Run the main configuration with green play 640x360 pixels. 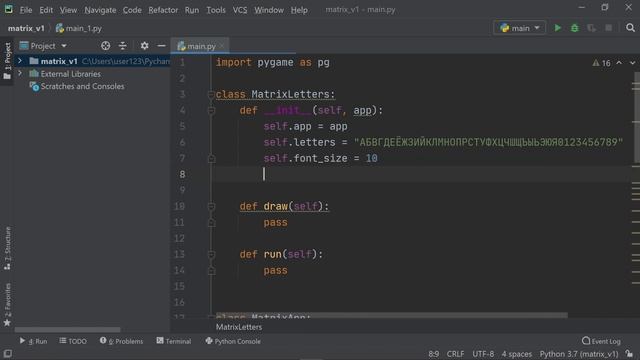tap(558, 28)
